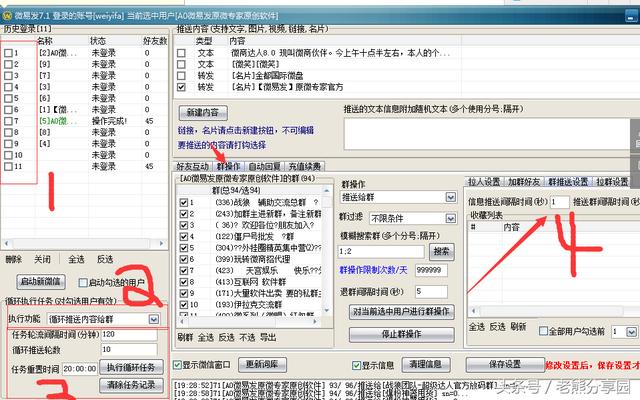Open the 自动回复 tab
640x400 pixels.
point(264,167)
